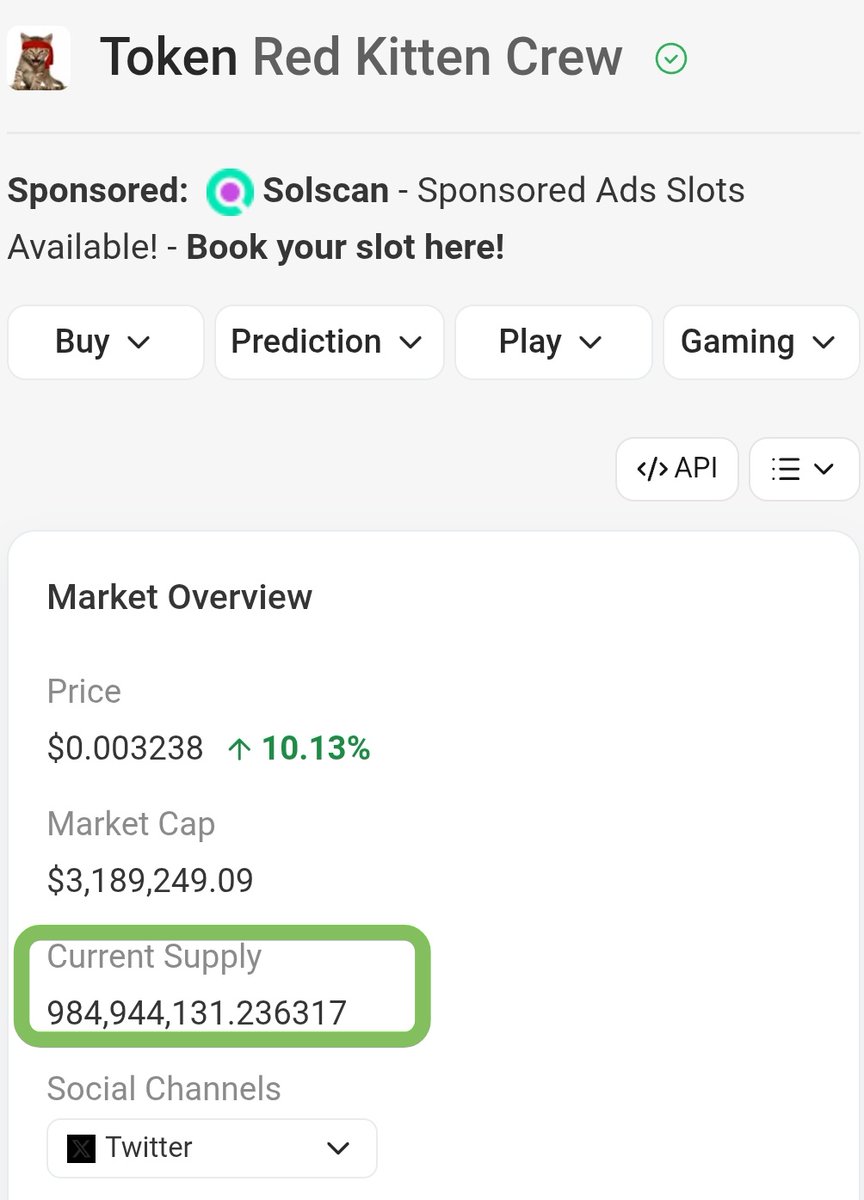Click the Market Cap amount
Screen dimensions: 864x1200
click(150, 881)
